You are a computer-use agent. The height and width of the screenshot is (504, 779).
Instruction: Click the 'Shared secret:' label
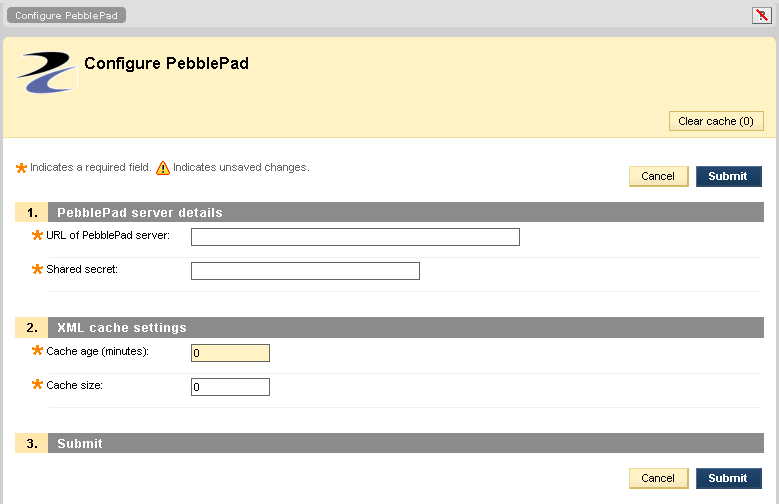pyautogui.click(x=82, y=269)
